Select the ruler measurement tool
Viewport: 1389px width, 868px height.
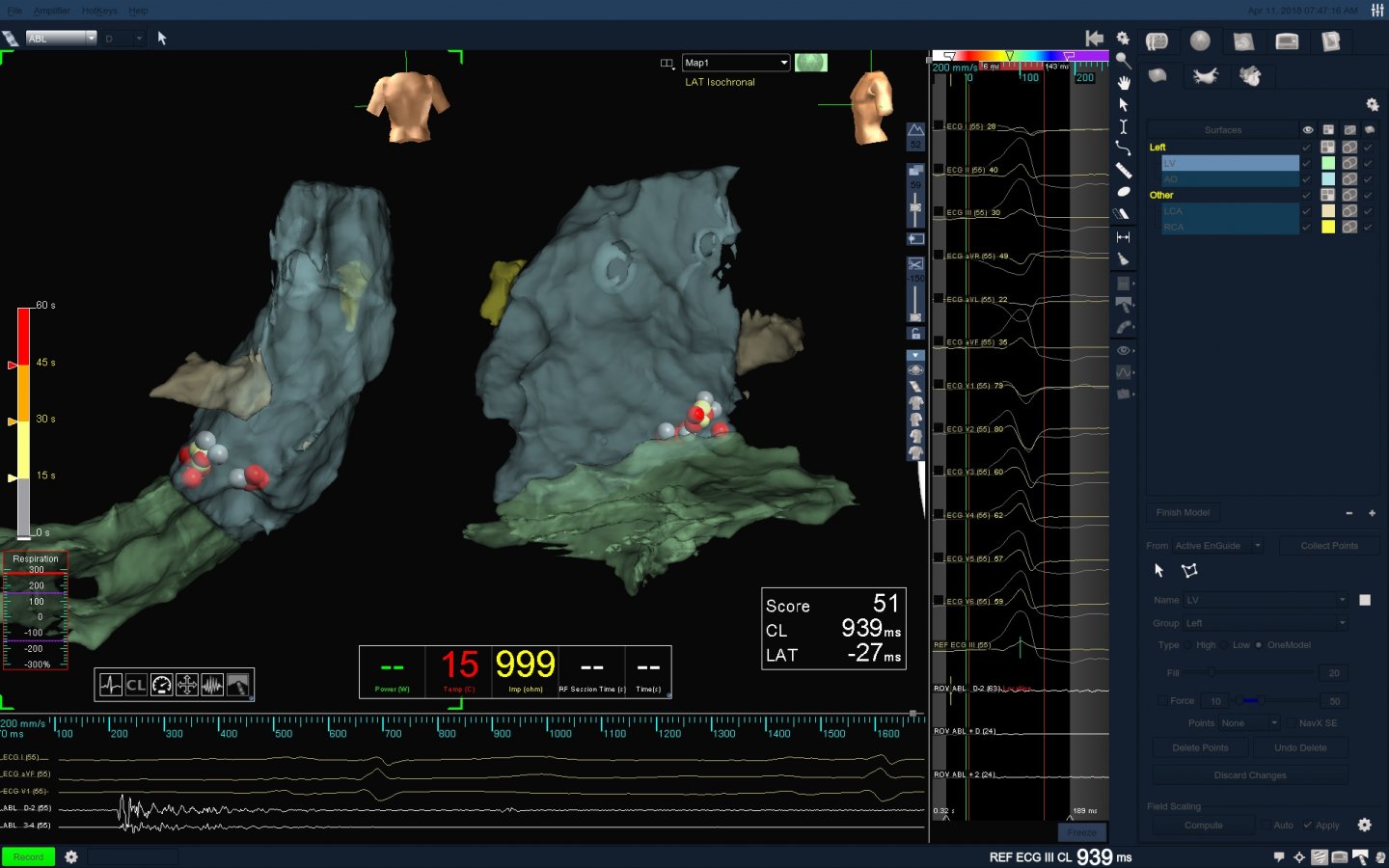(1124, 171)
